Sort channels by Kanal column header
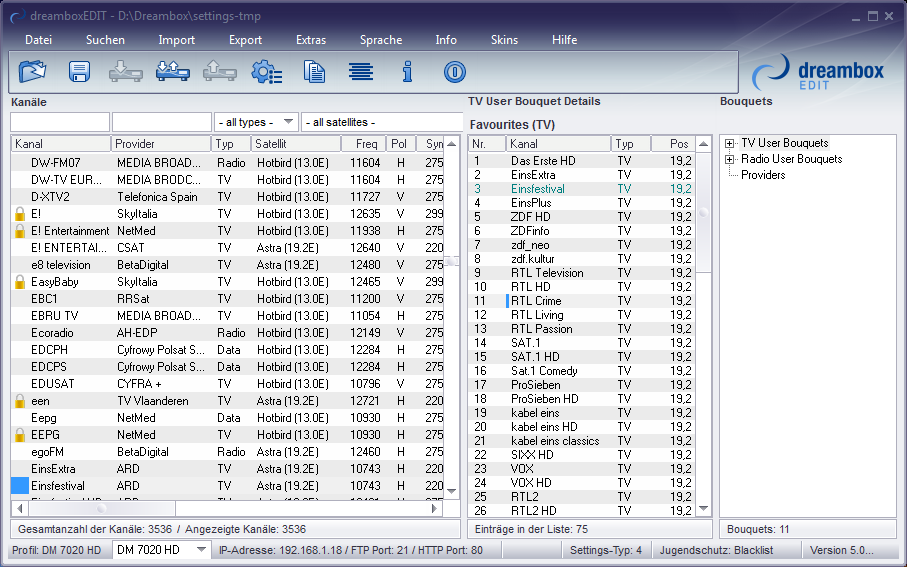The height and width of the screenshot is (567, 907). 61,143
